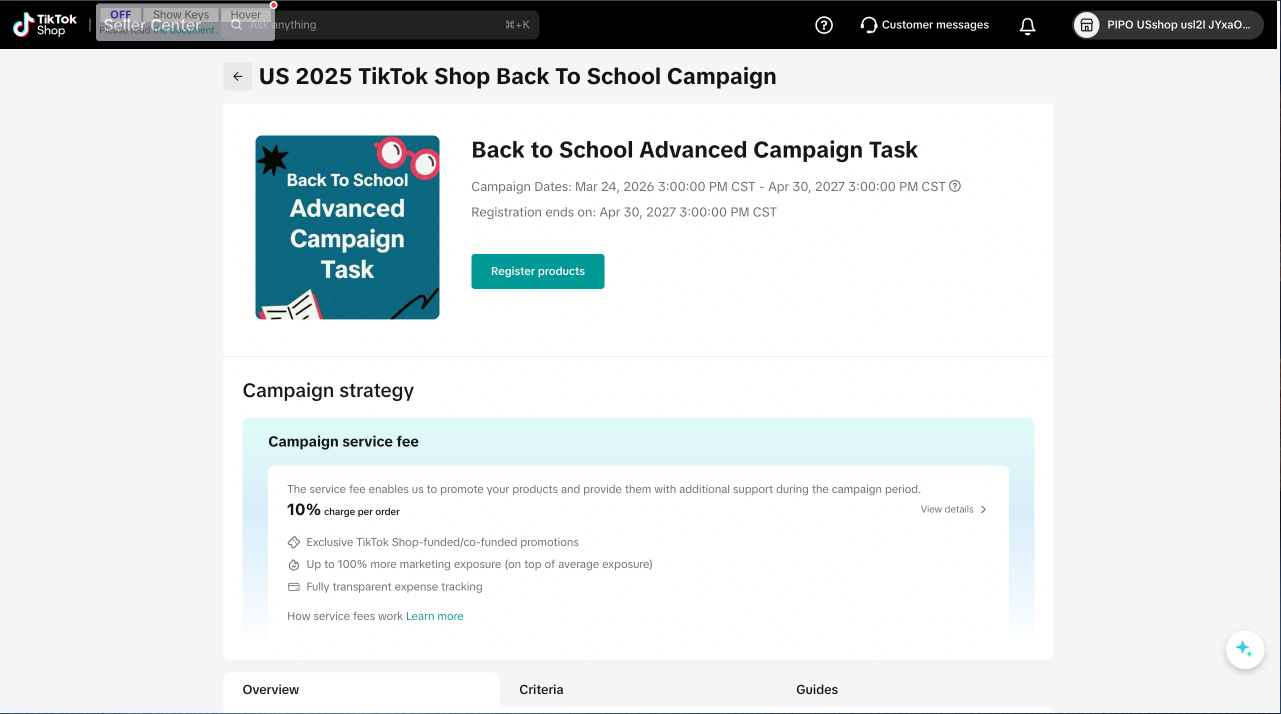The height and width of the screenshot is (714, 1281).
Task: Switch to the Guides tab
Action: (817, 690)
